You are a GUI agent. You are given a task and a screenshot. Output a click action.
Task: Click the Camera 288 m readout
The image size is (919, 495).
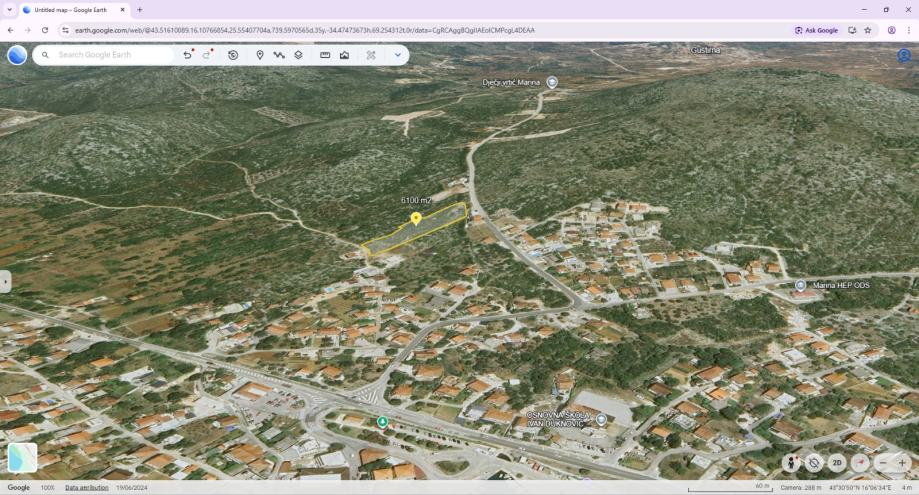tap(801, 487)
